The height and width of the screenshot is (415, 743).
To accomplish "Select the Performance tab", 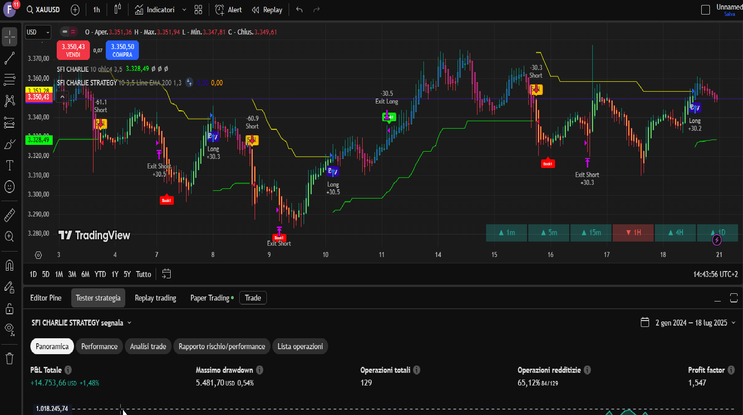I will [99, 346].
